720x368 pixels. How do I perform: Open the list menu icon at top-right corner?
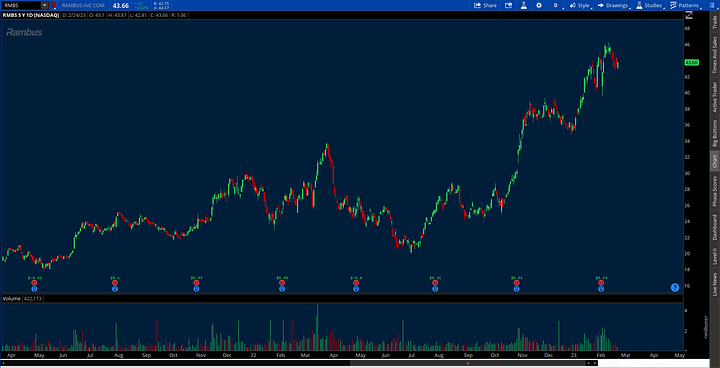(x=711, y=6)
